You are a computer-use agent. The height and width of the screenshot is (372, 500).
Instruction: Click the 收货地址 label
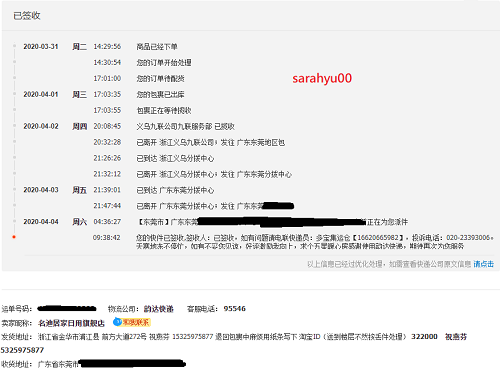(16, 364)
